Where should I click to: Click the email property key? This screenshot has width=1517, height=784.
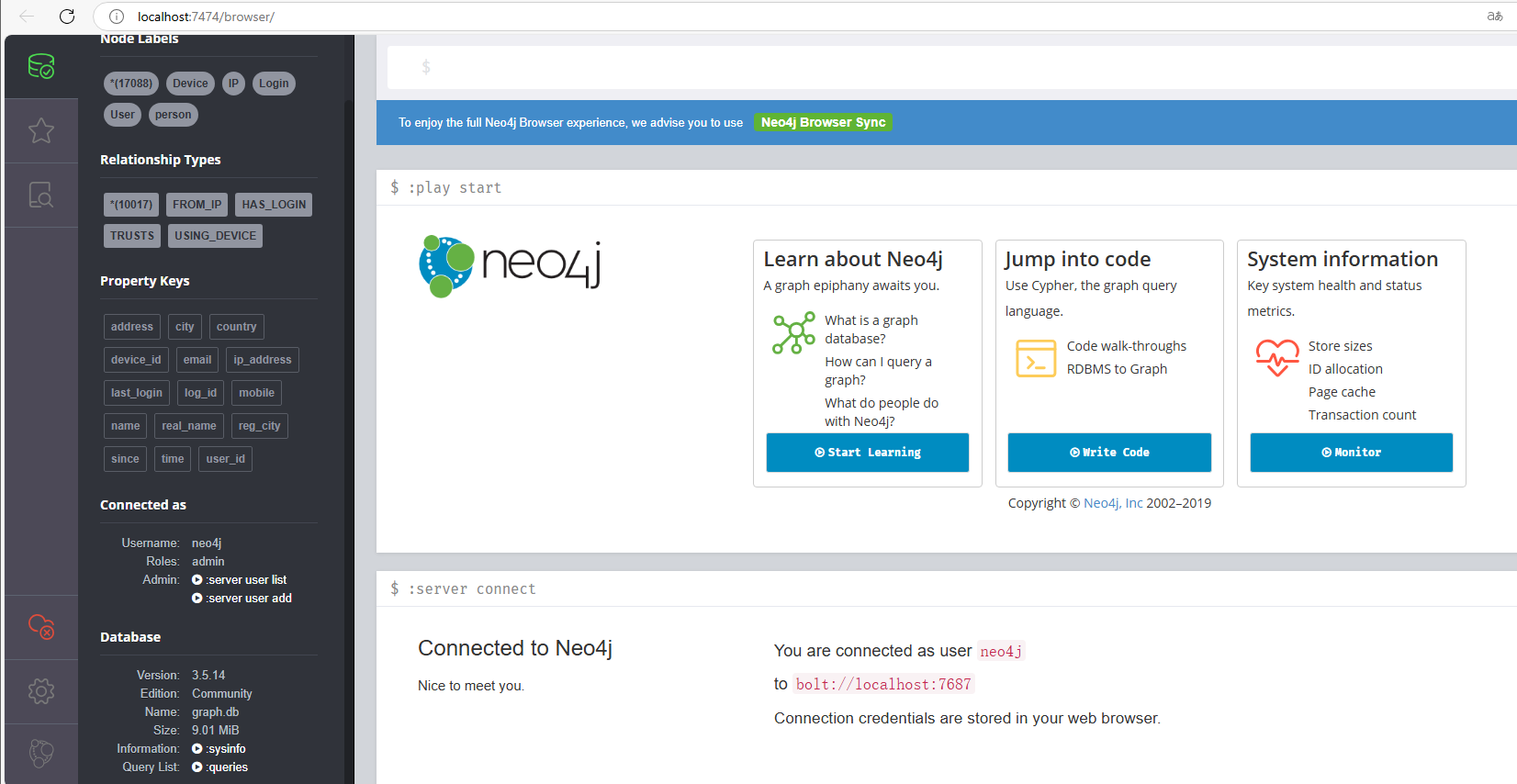click(197, 360)
